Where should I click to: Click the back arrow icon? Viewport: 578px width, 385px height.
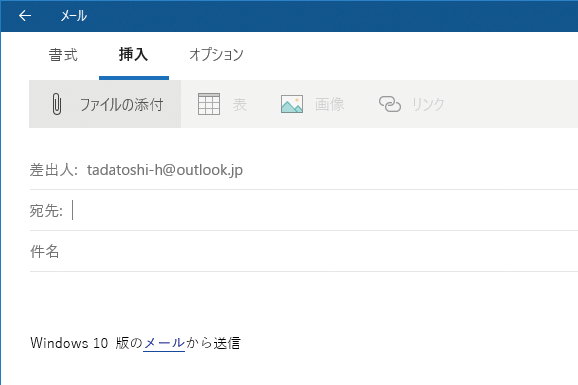[25, 15]
